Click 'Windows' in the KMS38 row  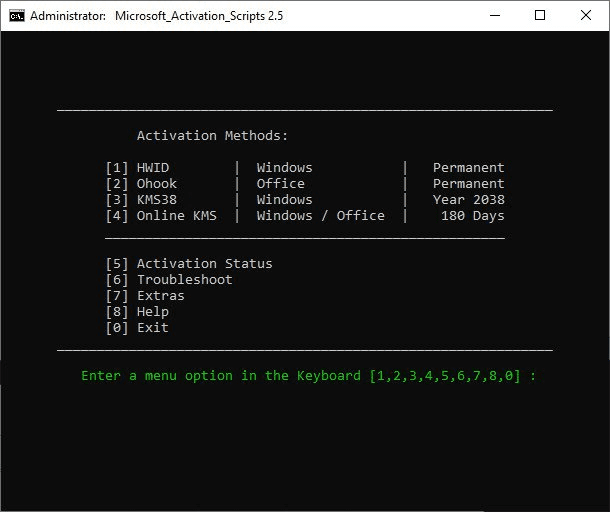284,200
